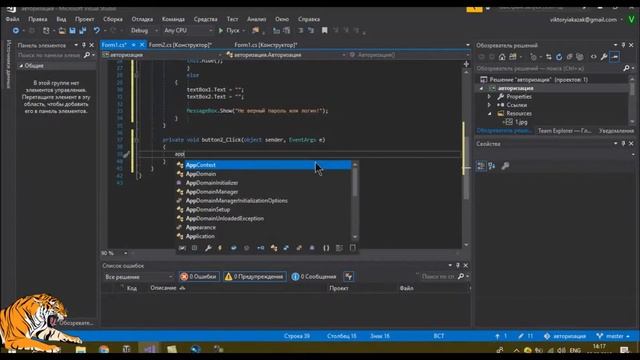Switch to the Team Explorer tab
This screenshot has height=360, width=640.
point(564,131)
